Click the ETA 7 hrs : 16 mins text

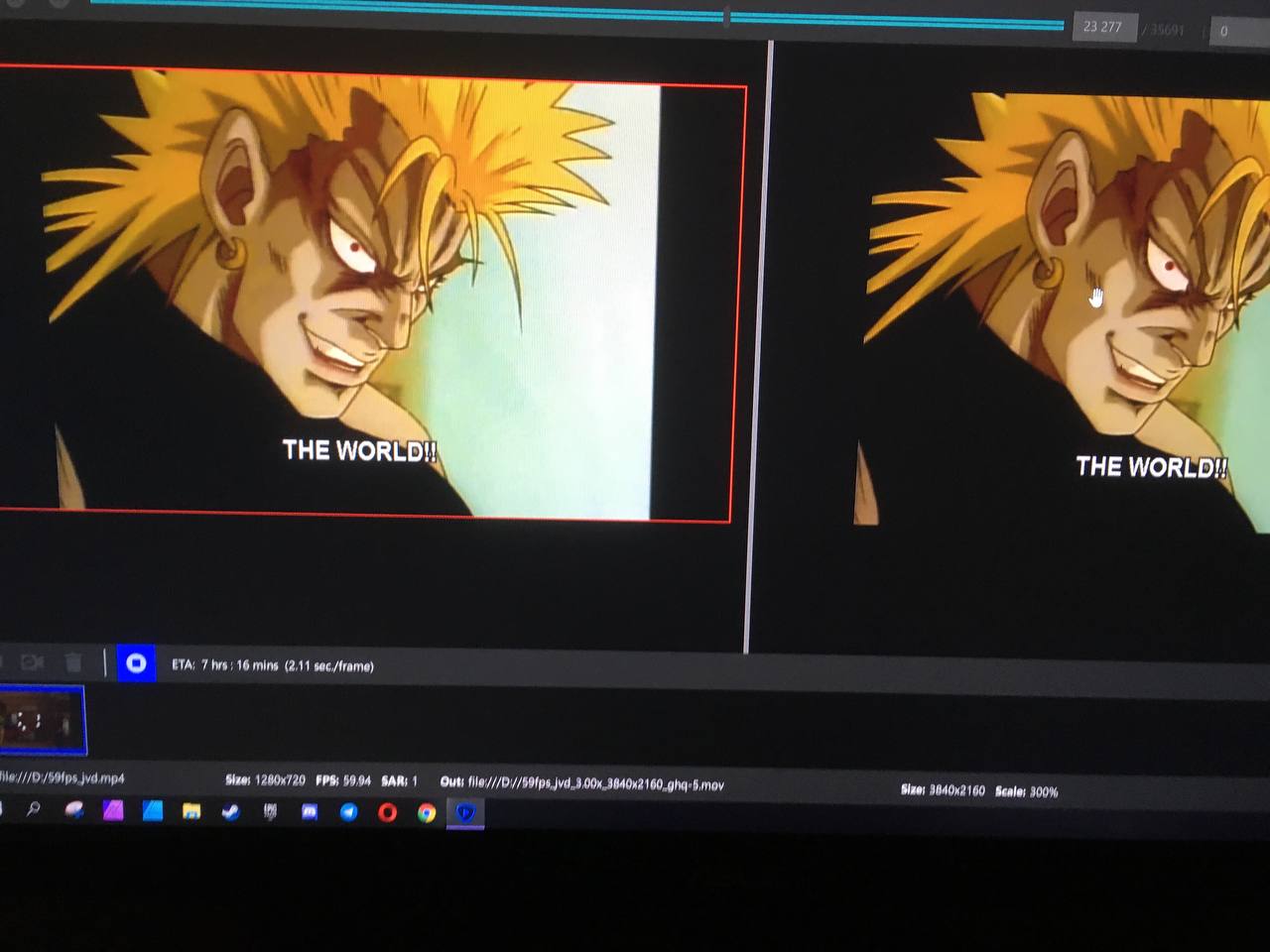tap(273, 665)
